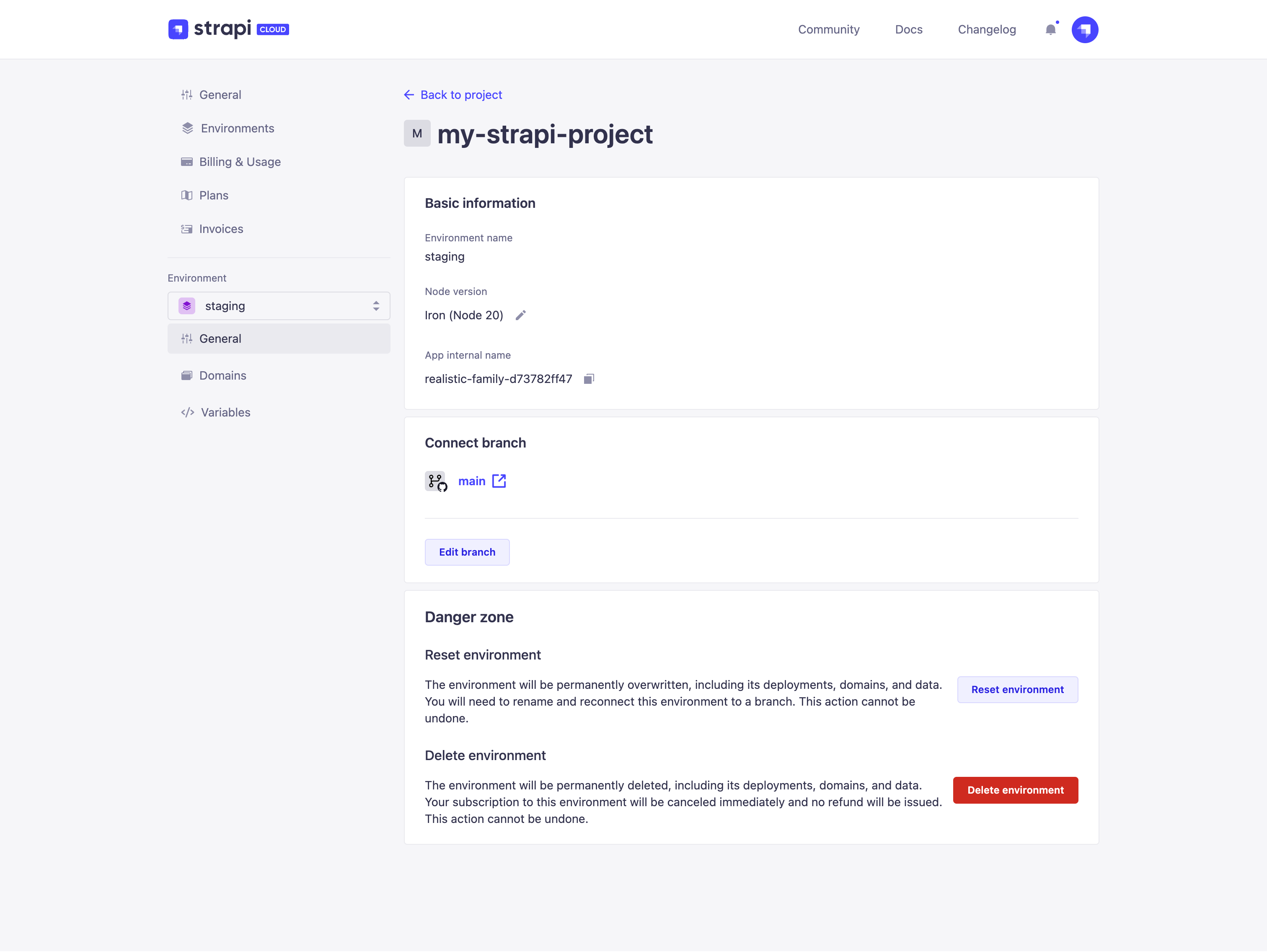Viewport: 1267px width, 952px height.
Task: Select the Plans book icon
Action: [x=187, y=195]
